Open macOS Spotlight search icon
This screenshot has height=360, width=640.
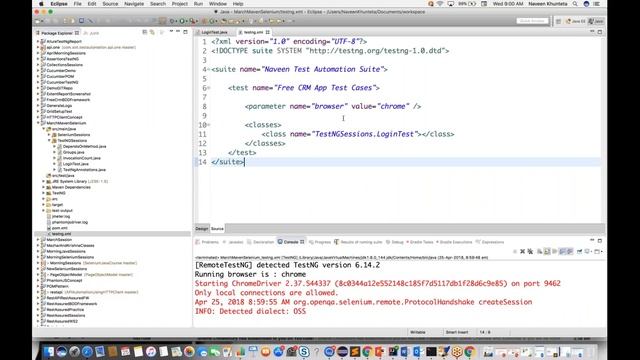click(x=575, y=4)
